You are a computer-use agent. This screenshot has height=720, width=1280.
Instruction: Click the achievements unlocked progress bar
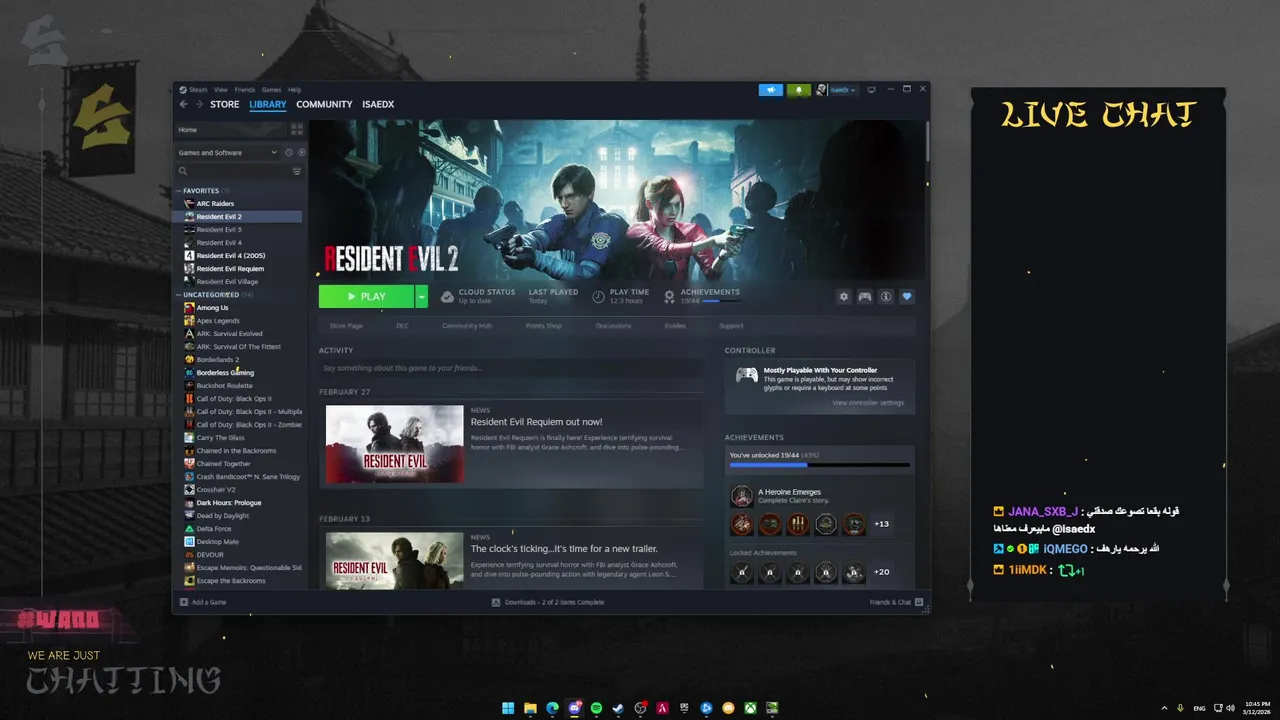820,465
